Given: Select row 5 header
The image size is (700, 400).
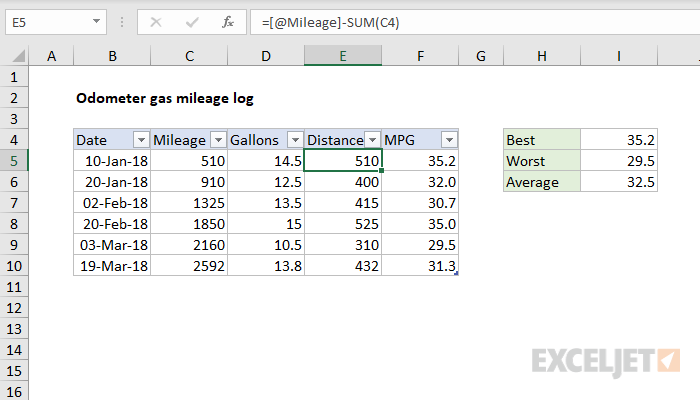Looking at the screenshot, I should pyautogui.click(x=14, y=161).
